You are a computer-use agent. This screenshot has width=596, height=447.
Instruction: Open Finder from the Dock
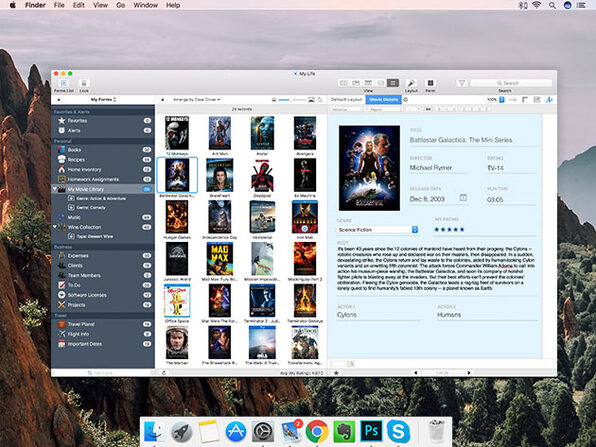coord(154,432)
